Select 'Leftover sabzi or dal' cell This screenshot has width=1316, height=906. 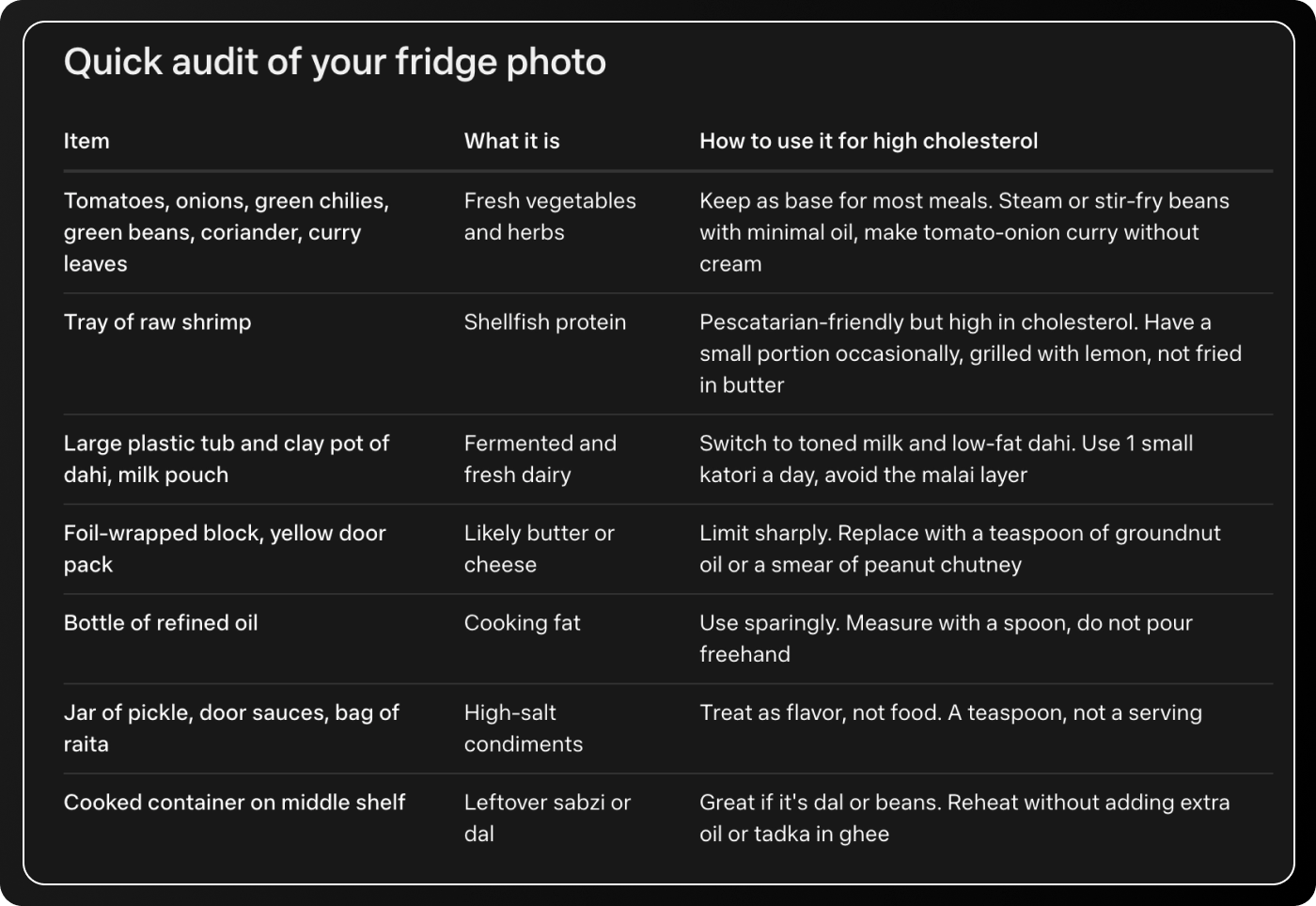[x=547, y=818]
